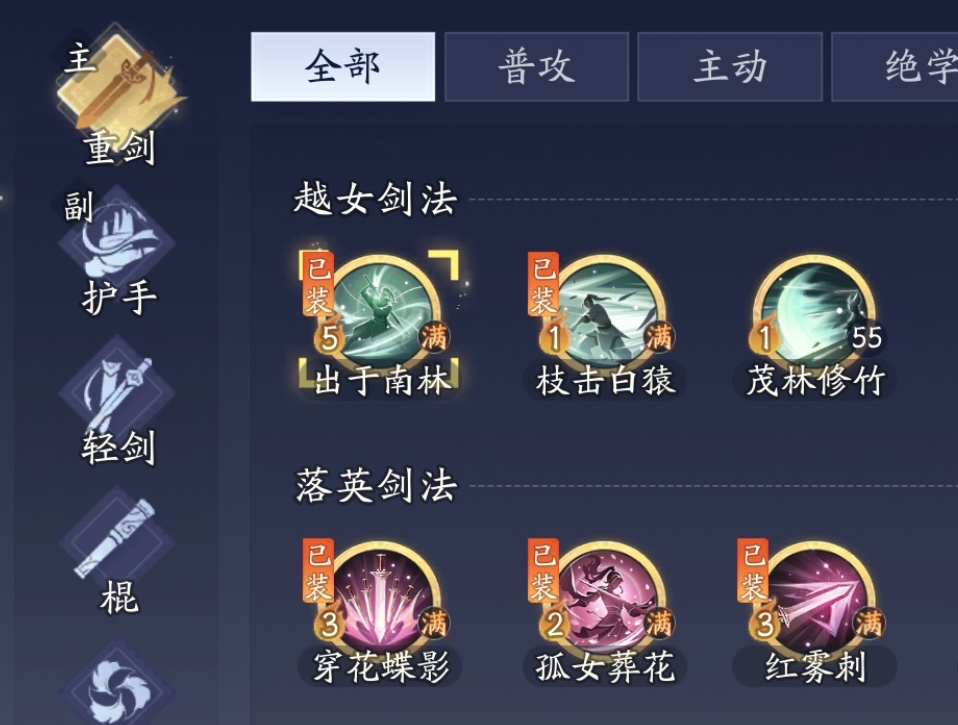Switch to the 普攻 tab
The image size is (958, 725).
point(536,67)
